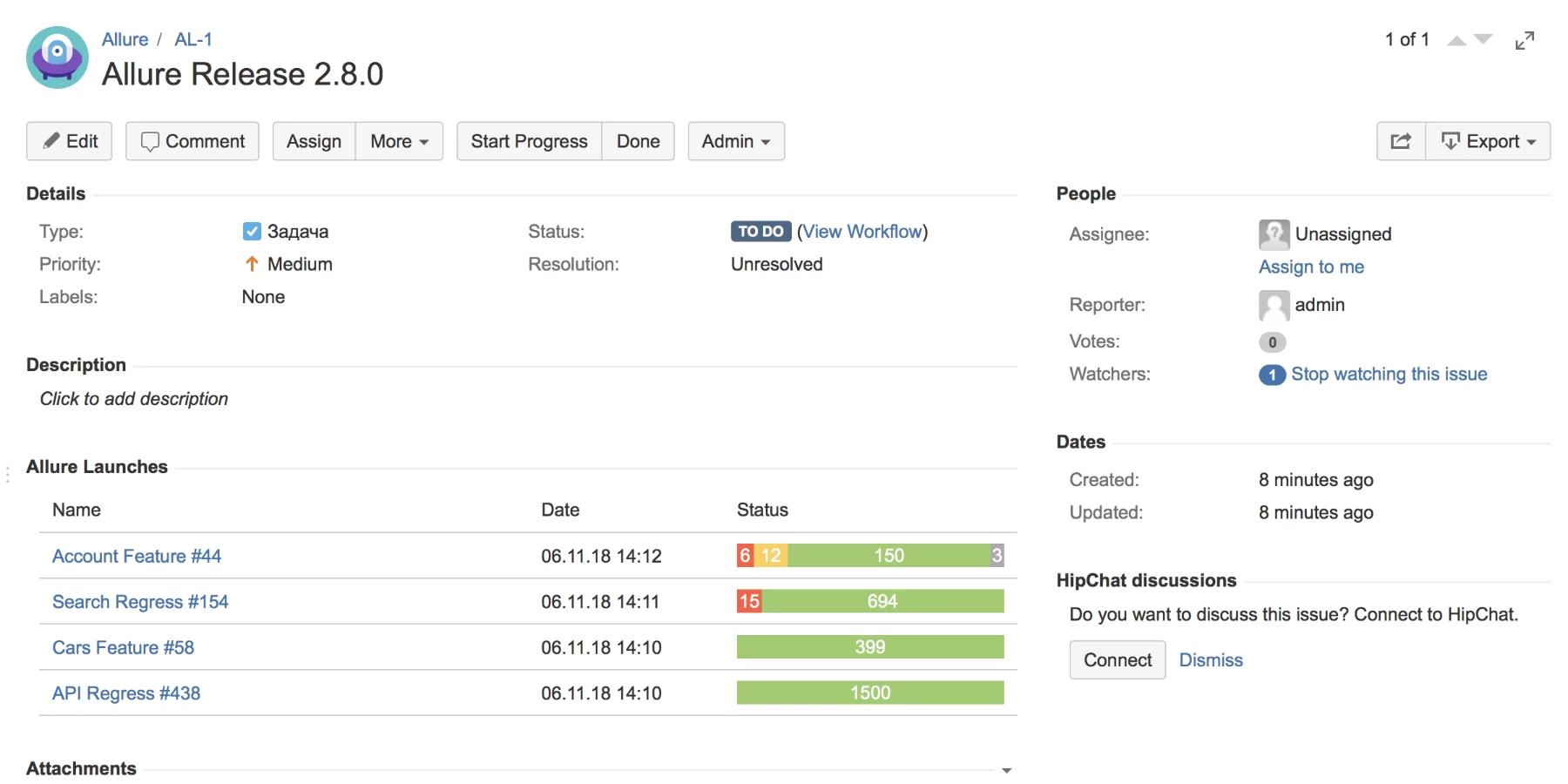
Task: Go to next issue with down arrow
Action: tap(1484, 39)
